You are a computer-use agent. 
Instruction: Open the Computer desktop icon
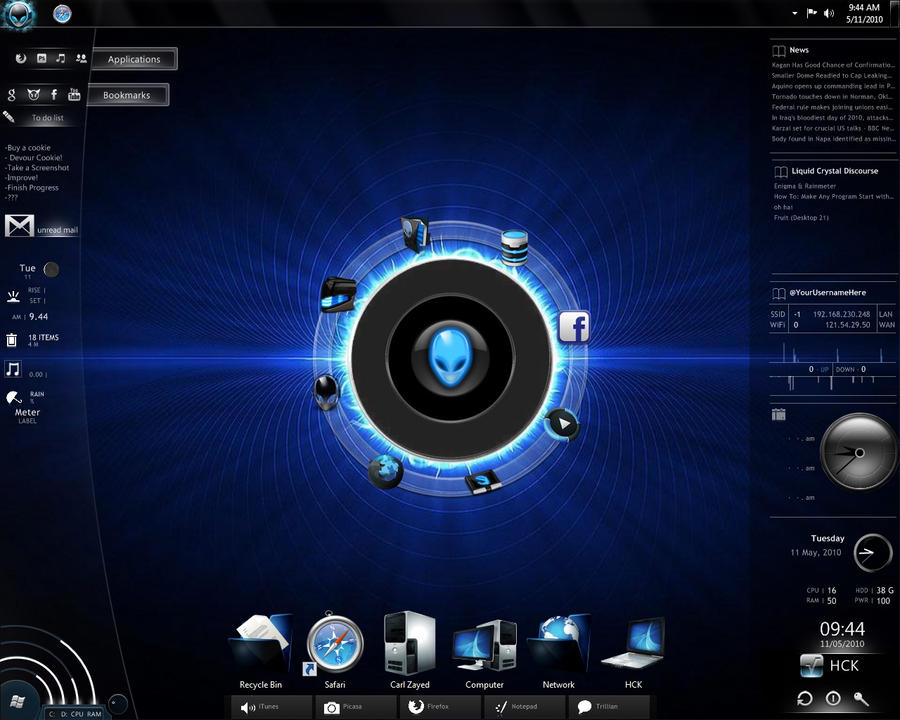(x=484, y=652)
